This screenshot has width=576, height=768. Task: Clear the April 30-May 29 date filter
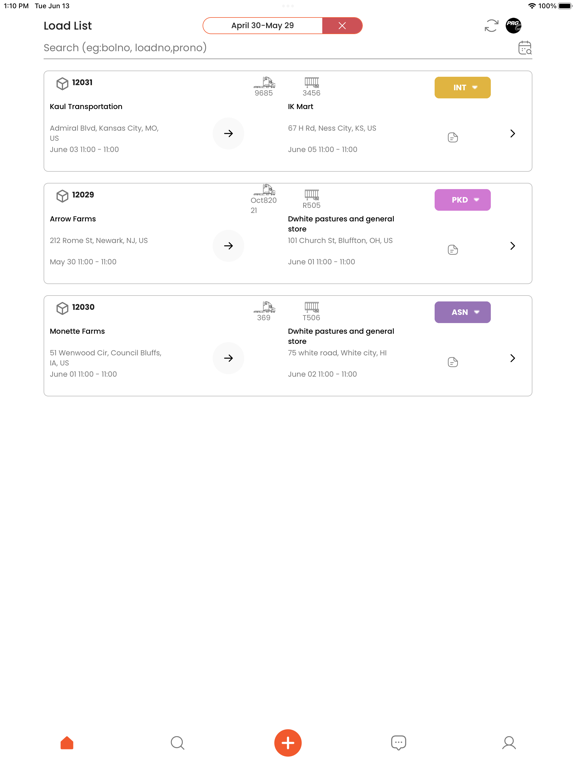tap(342, 25)
